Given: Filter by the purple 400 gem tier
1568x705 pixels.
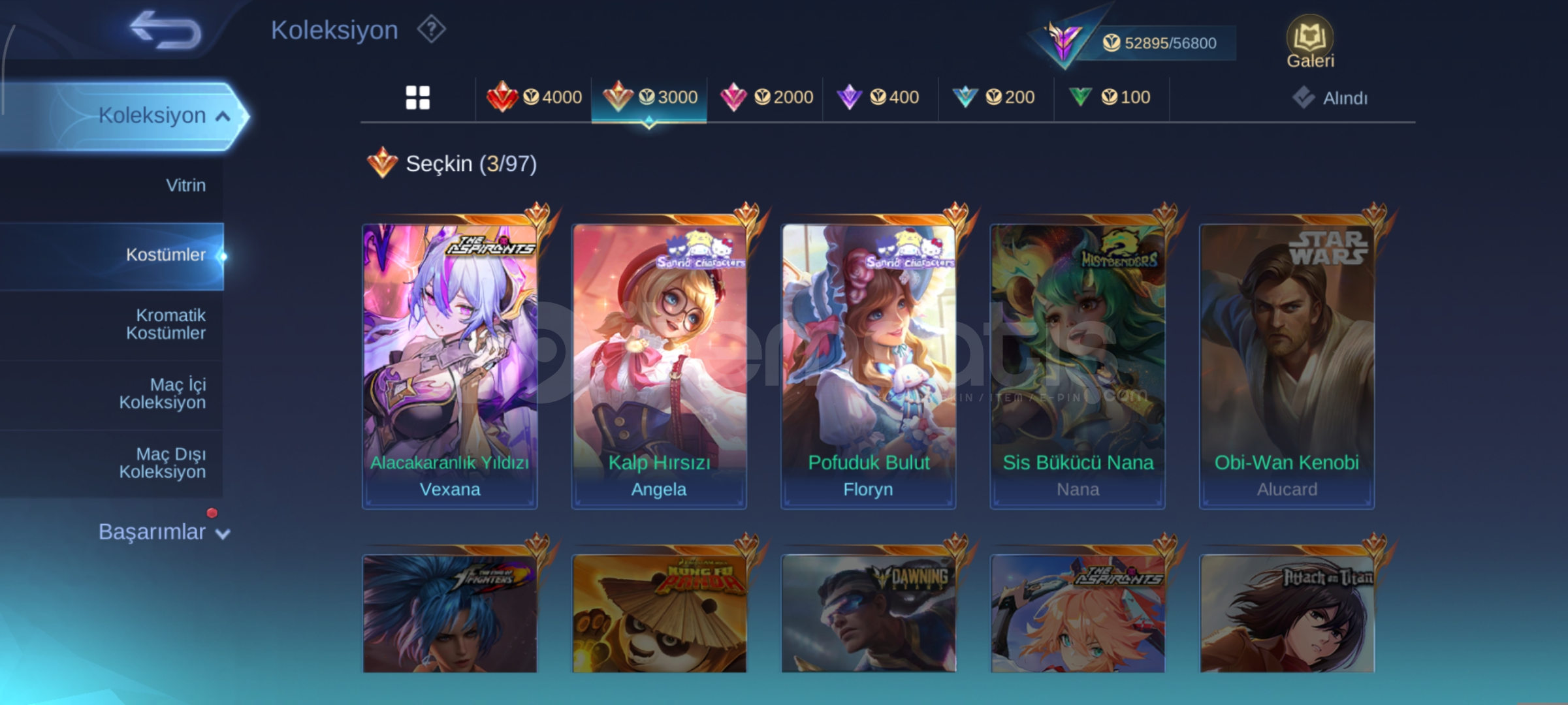Looking at the screenshot, I should coord(878,97).
